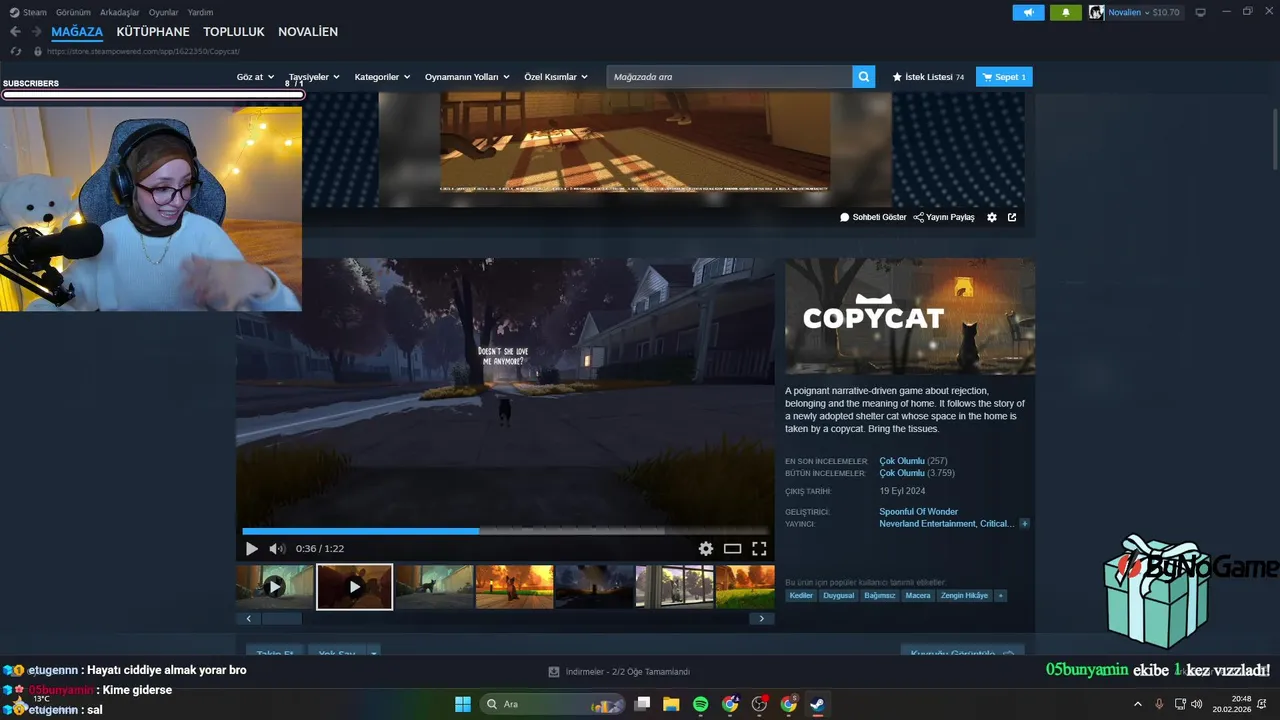Open recent reviews 'Çok Olumlu' link
The height and width of the screenshot is (720, 1280).
(902, 461)
